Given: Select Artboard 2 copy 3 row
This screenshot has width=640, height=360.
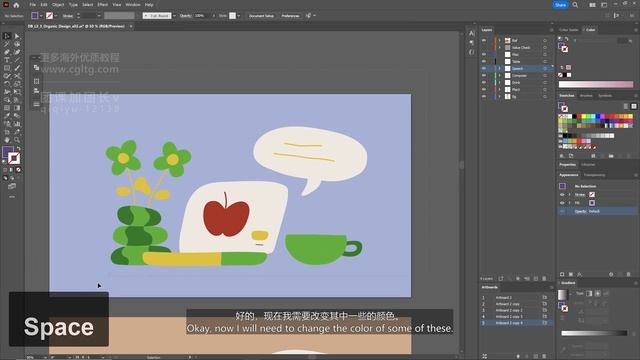Looking at the screenshot, I should coord(516,316).
